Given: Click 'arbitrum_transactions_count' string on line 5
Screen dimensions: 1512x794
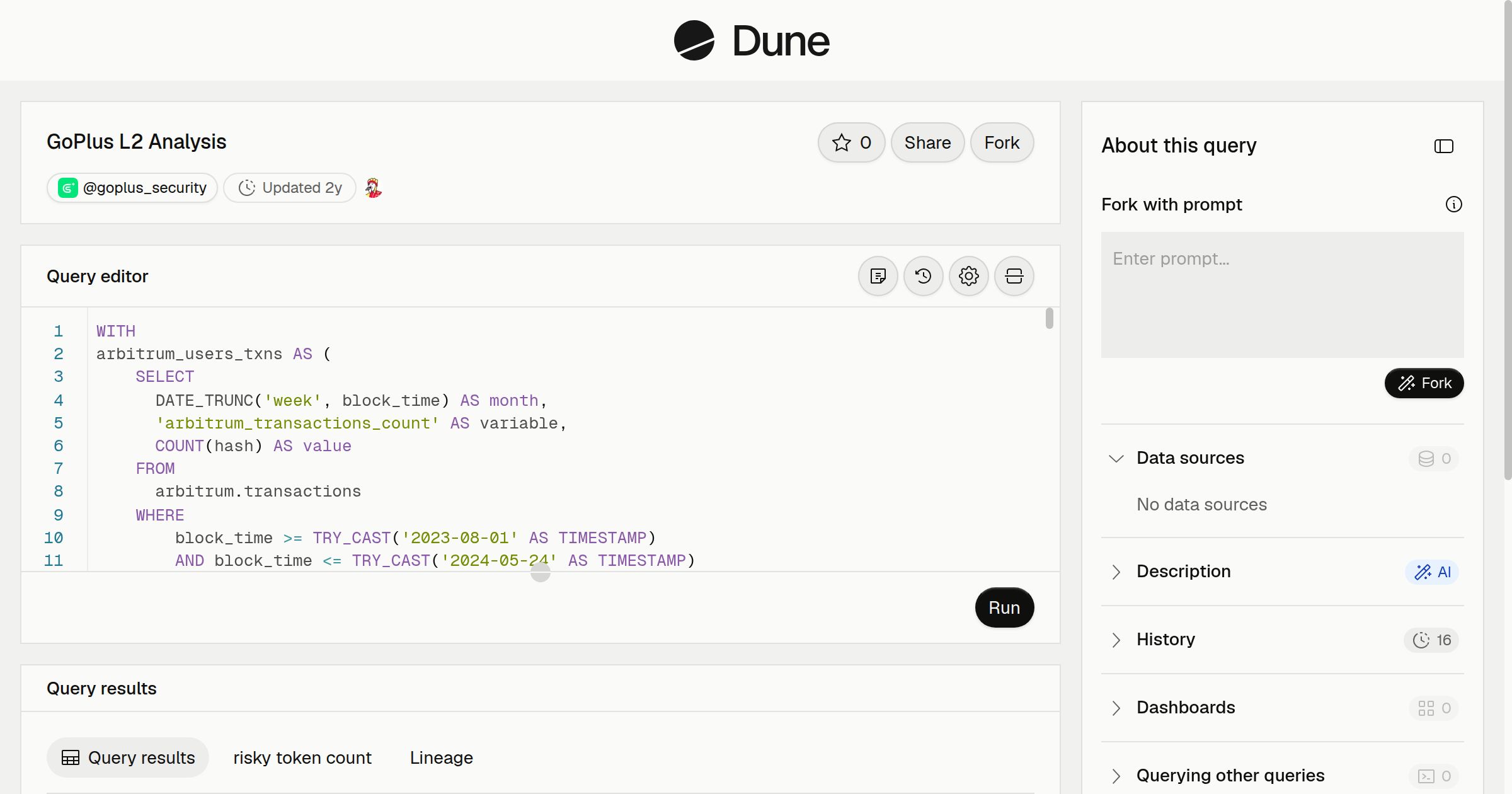Looking at the screenshot, I should (x=297, y=423).
